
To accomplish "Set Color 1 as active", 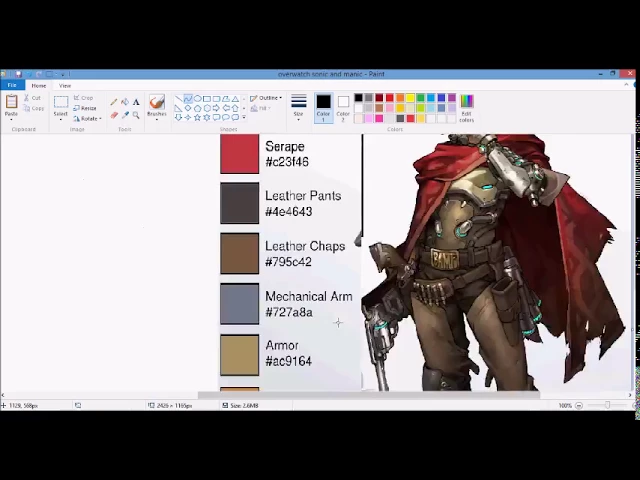I will click(323, 106).
